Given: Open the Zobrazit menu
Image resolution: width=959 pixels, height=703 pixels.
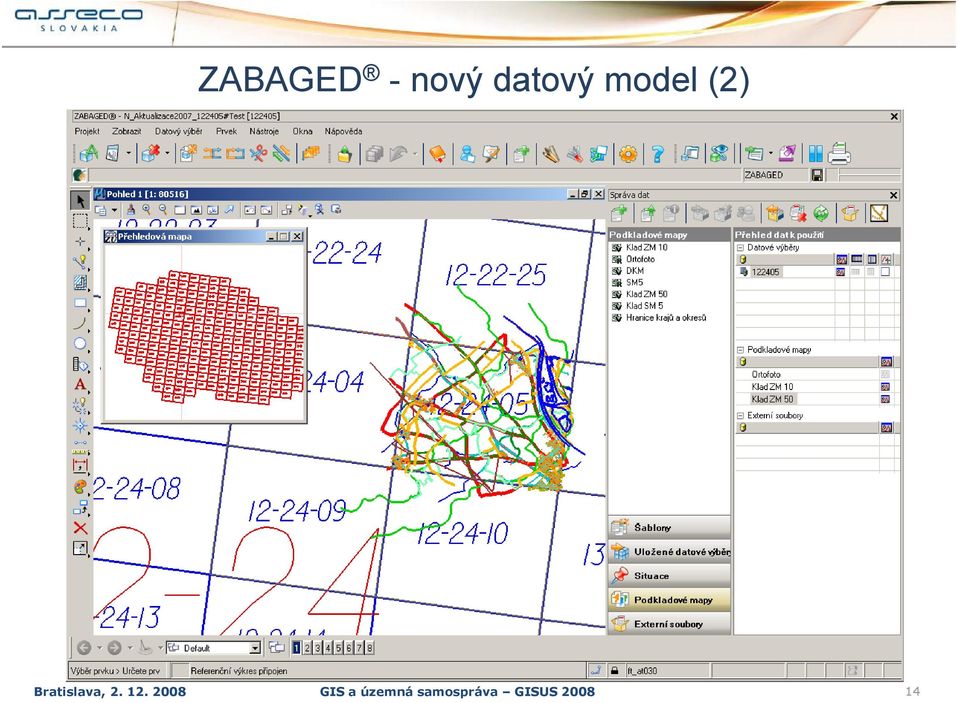Looking at the screenshot, I should click(127, 131).
